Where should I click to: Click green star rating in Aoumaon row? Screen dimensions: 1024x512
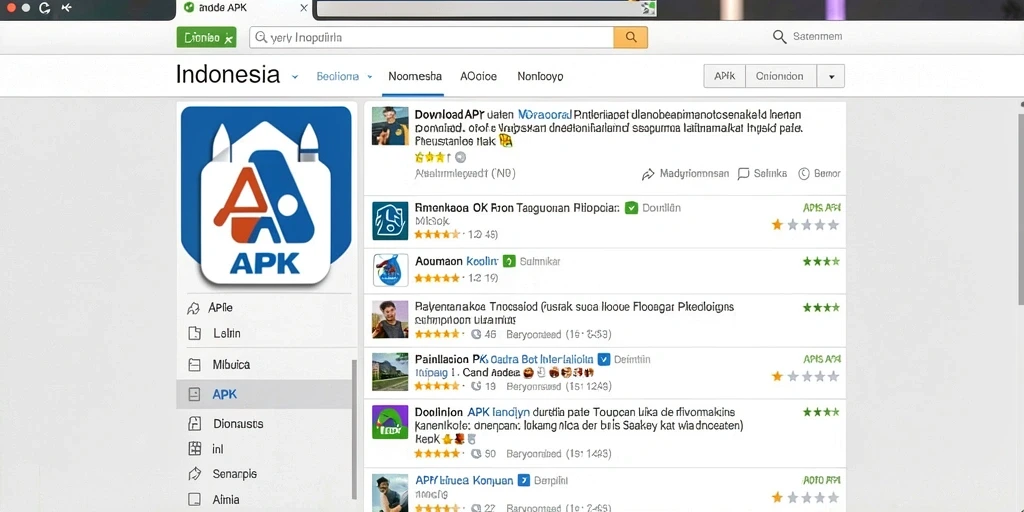pos(821,261)
